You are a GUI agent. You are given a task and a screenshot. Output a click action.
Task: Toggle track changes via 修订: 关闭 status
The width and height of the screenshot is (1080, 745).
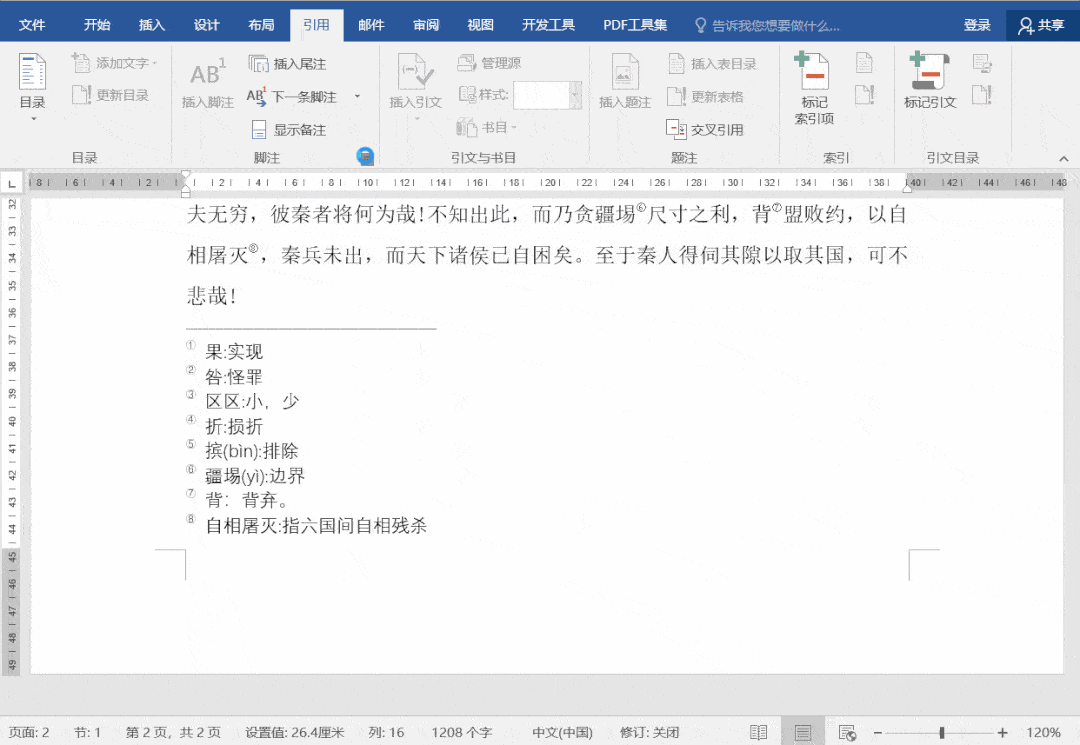[651, 732]
